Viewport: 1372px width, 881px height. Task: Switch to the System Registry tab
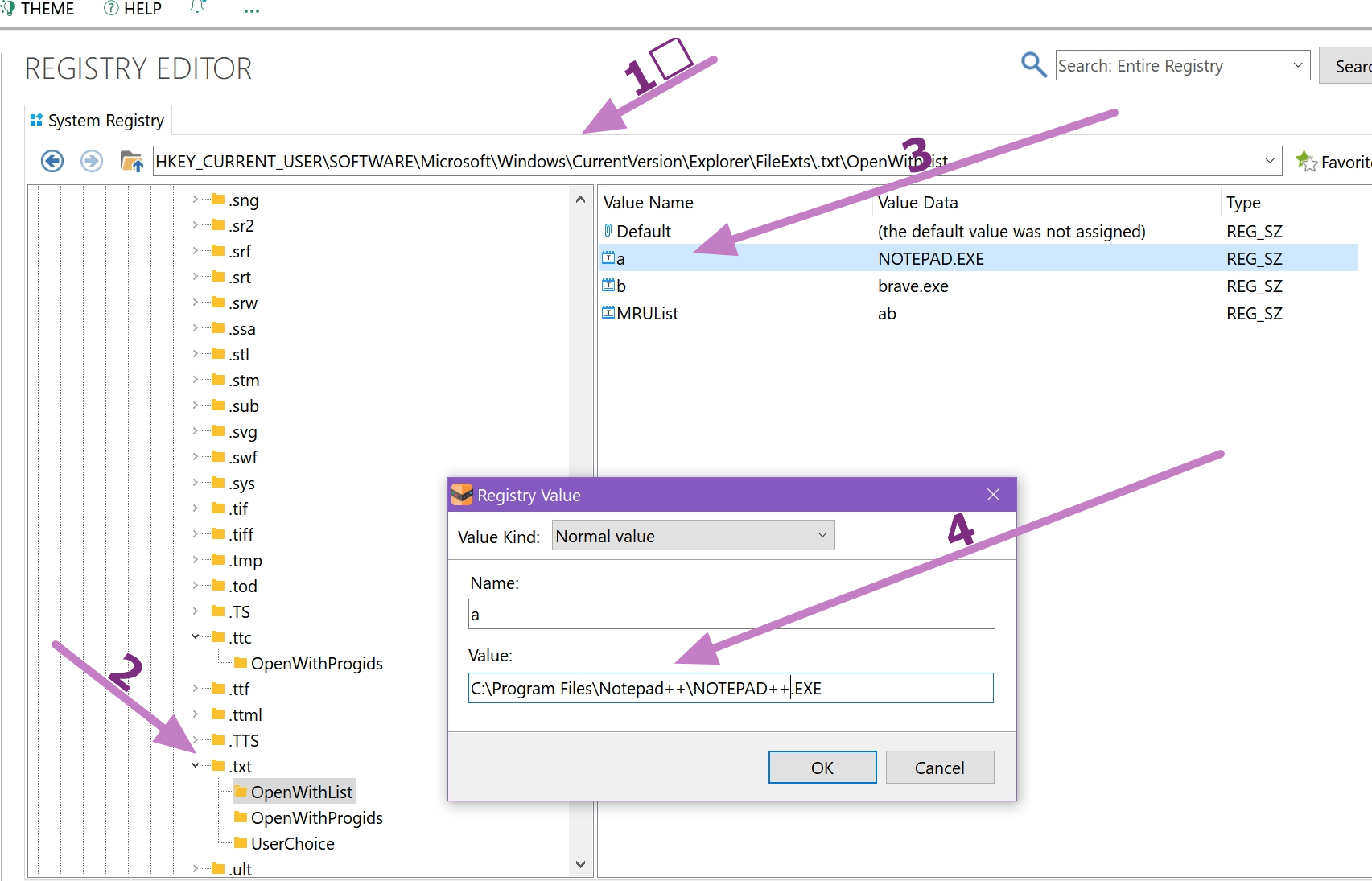click(98, 121)
